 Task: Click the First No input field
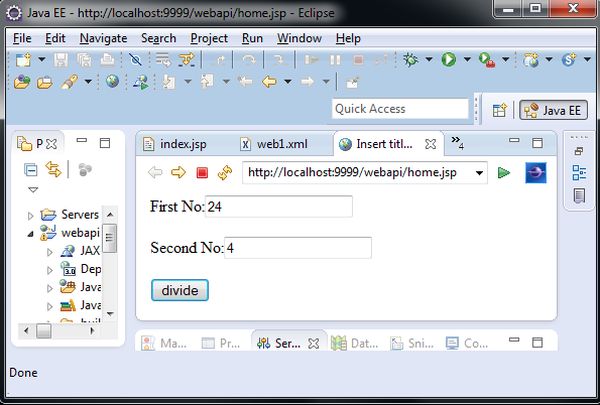click(x=279, y=206)
